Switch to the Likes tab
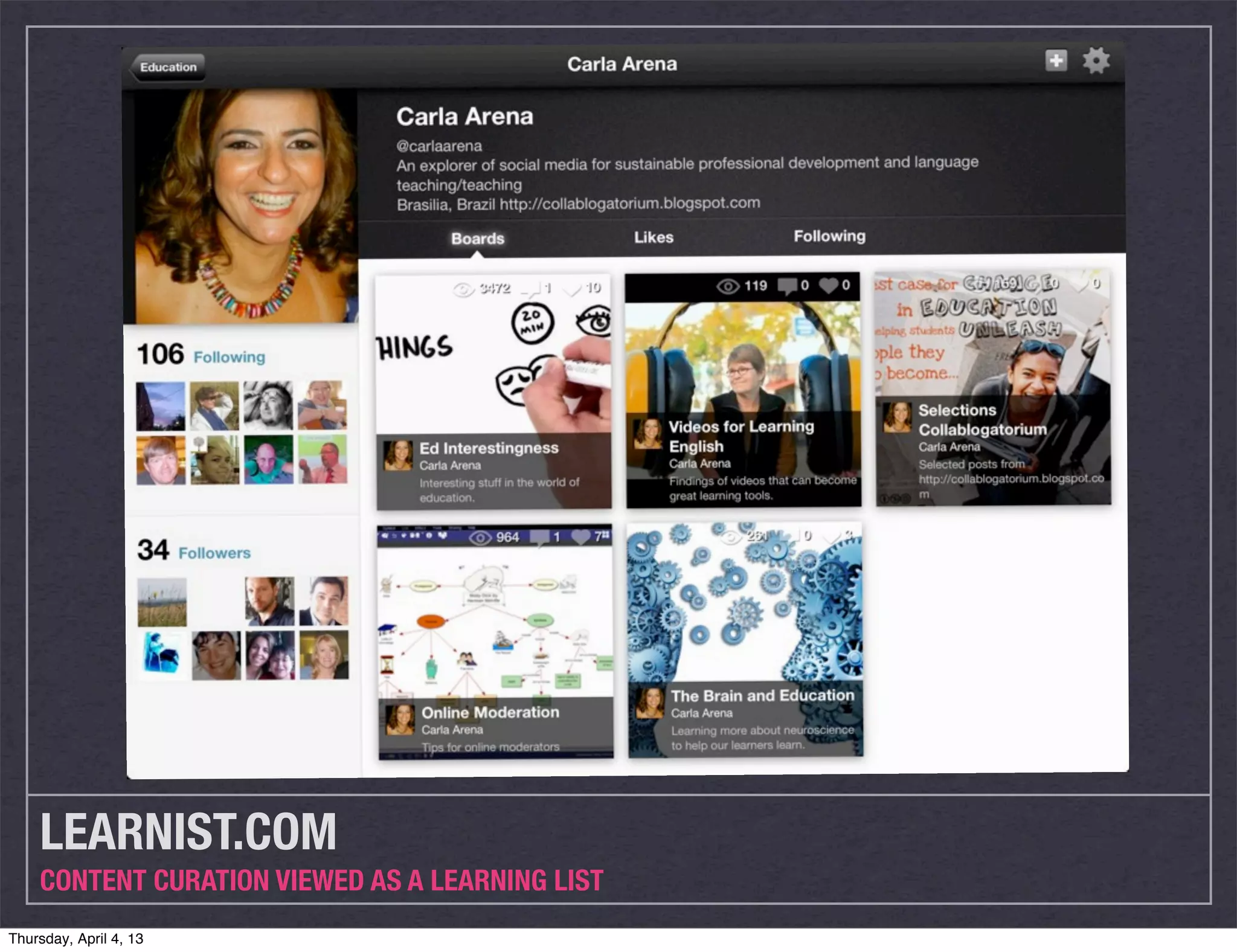This screenshot has width=1237, height=952. point(654,237)
